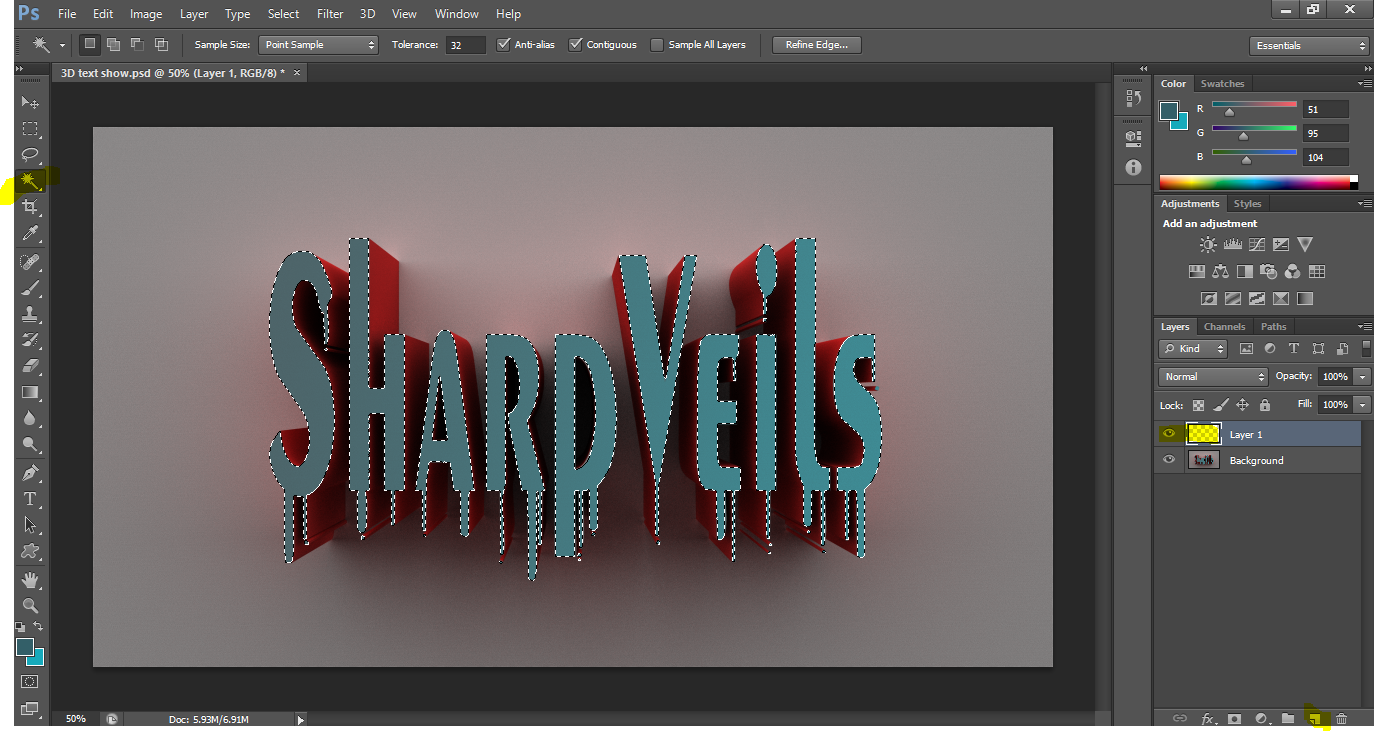1374x731 pixels.
Task: Select the Eyedropper tool
Action: (x=30, y=233)
